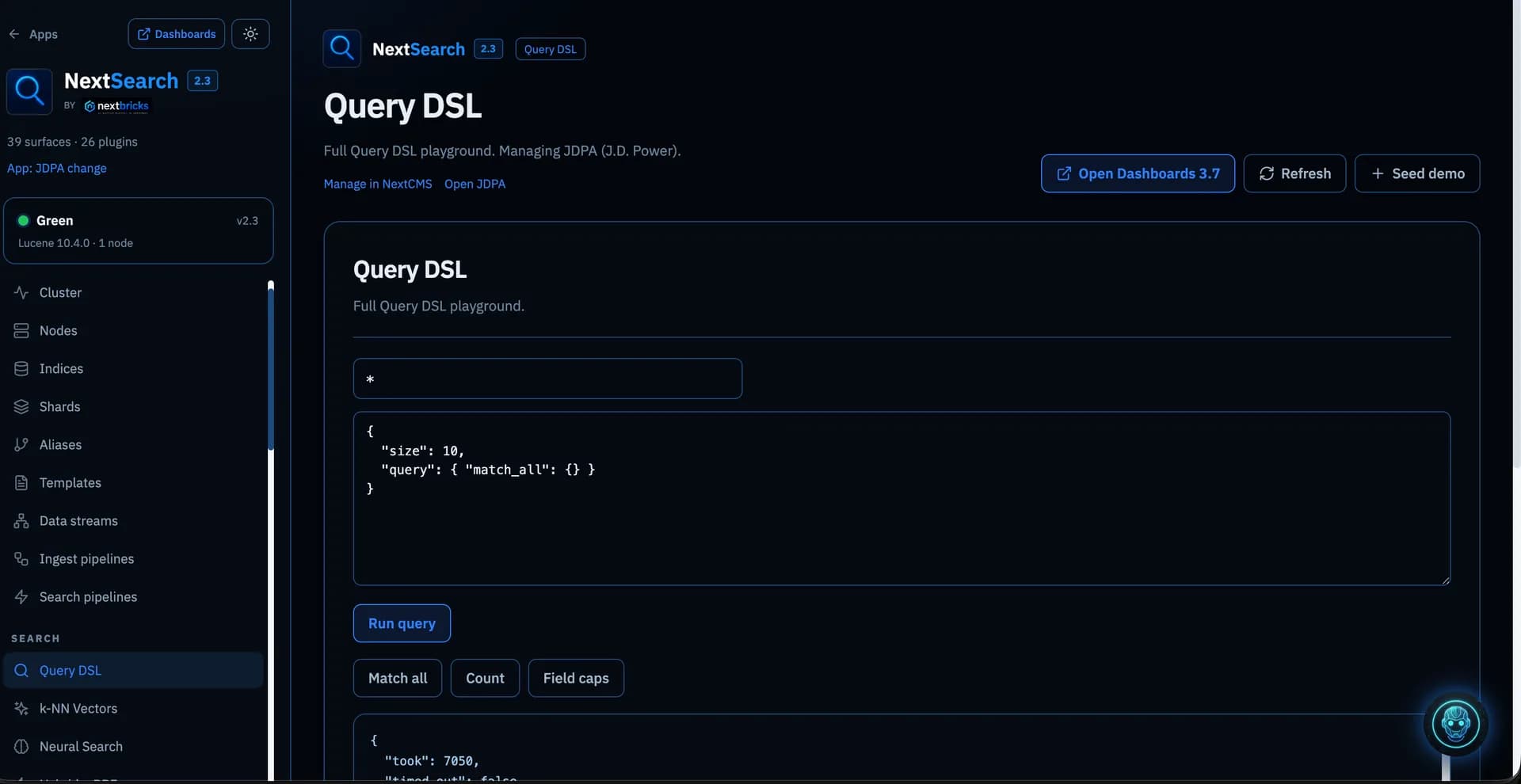Click the Neural Search brain icon
Image resolution: width=1521 pixels, height=784 pixels.
(x=21, y=746)
